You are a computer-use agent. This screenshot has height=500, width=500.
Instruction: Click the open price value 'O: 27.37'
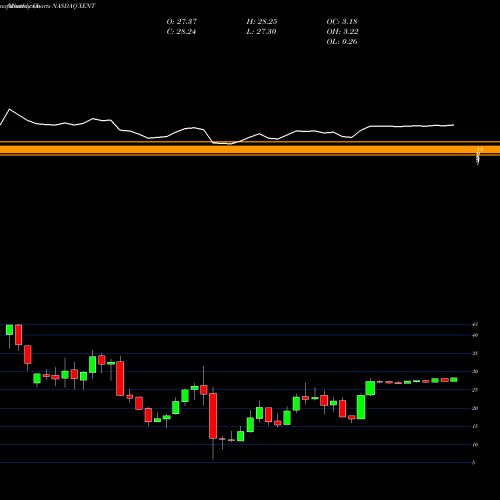pos(182,22)
